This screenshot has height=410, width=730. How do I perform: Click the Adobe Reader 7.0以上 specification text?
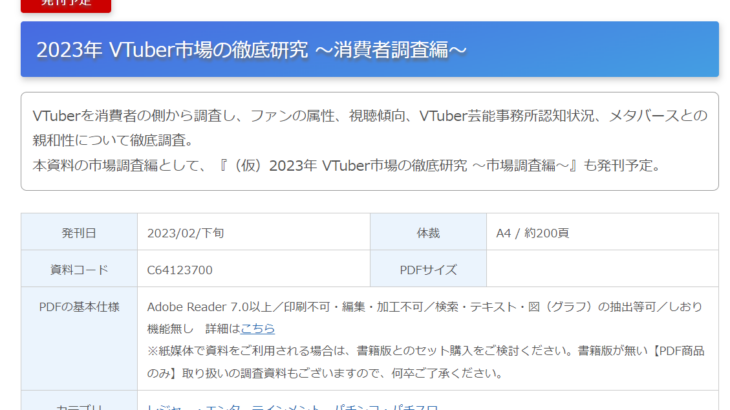pos(425,317)
